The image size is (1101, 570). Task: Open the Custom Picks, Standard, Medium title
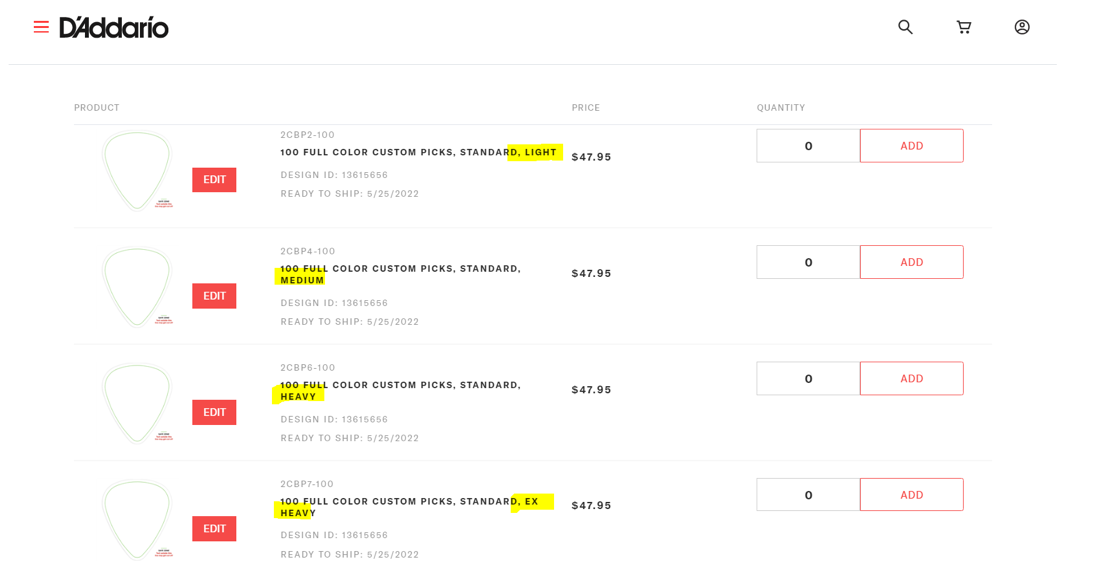click(400, 274)
